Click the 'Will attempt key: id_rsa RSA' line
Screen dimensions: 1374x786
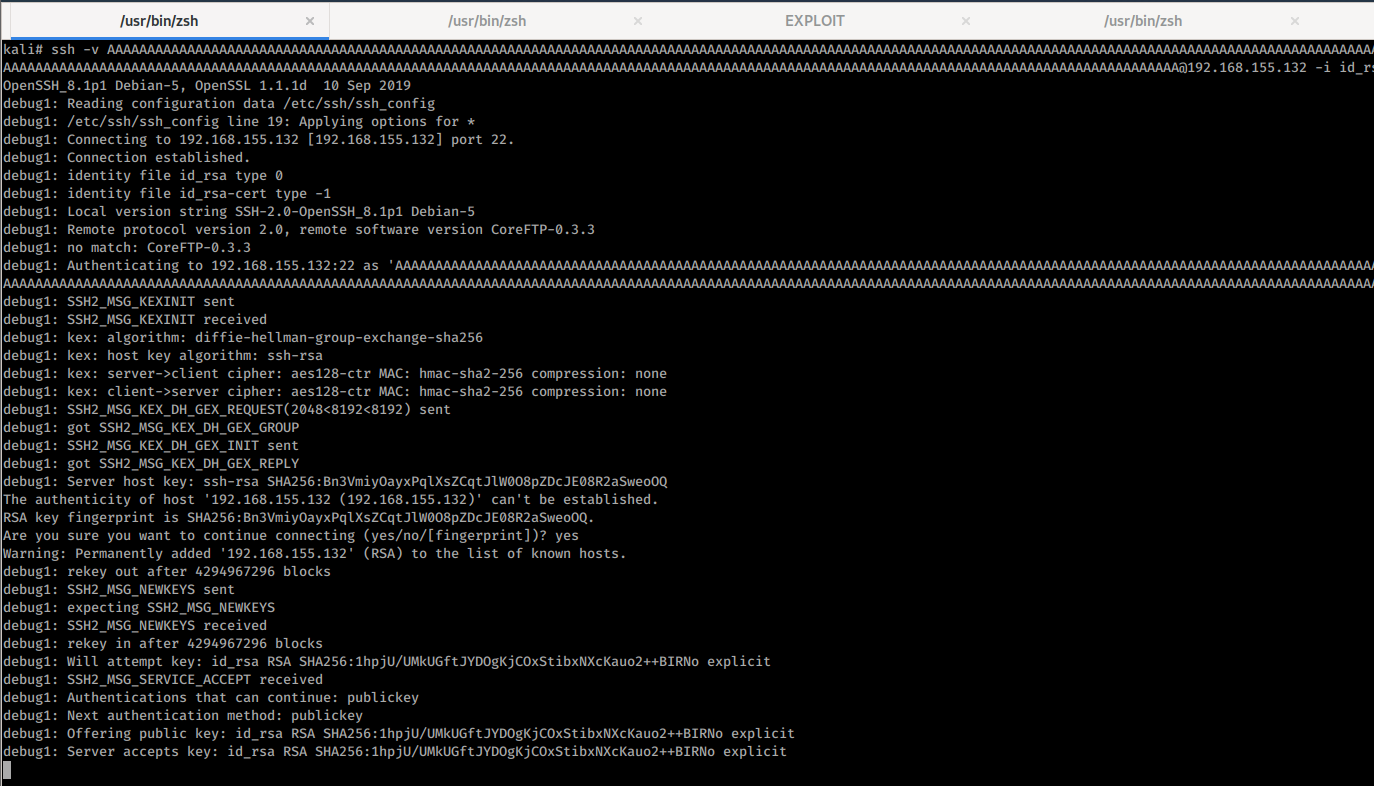pyautogui.click(x=387, y=661)
